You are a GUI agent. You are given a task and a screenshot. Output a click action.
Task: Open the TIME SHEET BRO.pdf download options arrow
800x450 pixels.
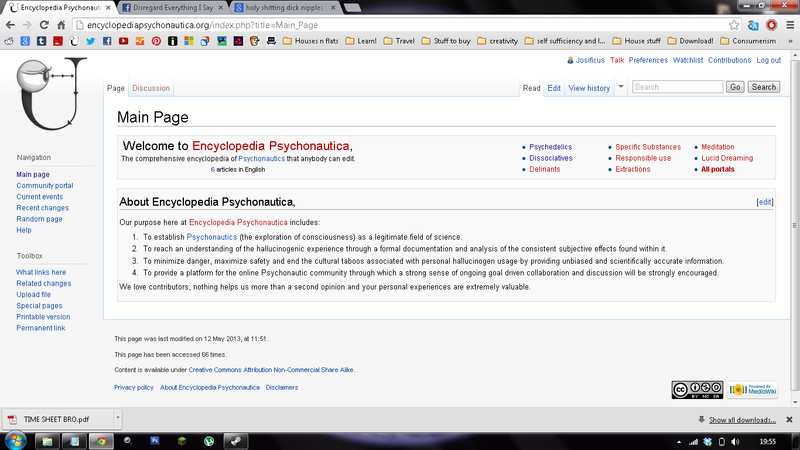(x=117, y=418)
